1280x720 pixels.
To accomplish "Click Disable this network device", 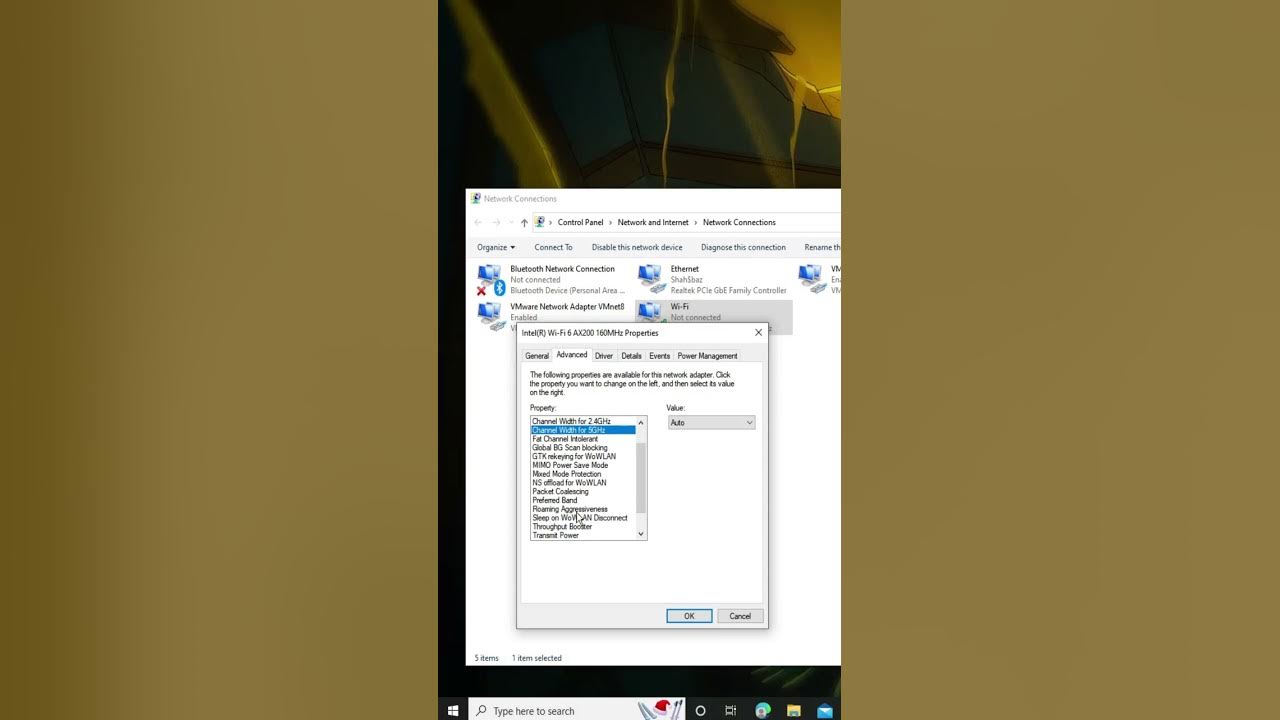I will 637,247.
